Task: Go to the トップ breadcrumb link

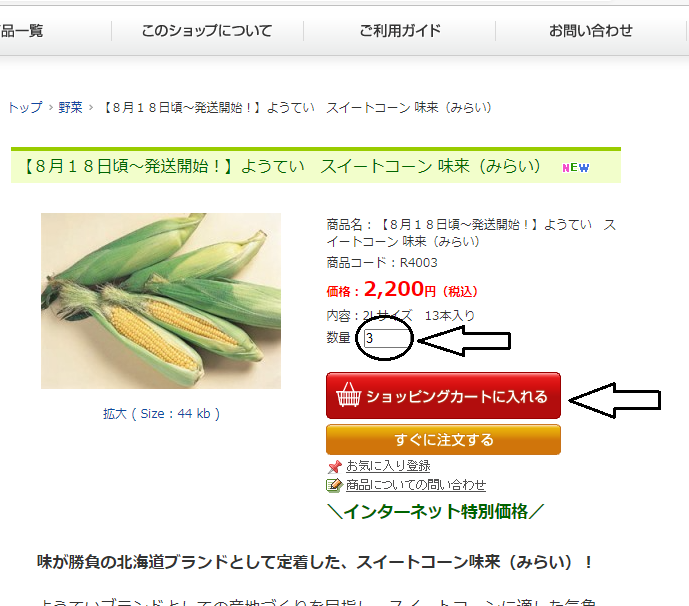Action: point(25,108)
